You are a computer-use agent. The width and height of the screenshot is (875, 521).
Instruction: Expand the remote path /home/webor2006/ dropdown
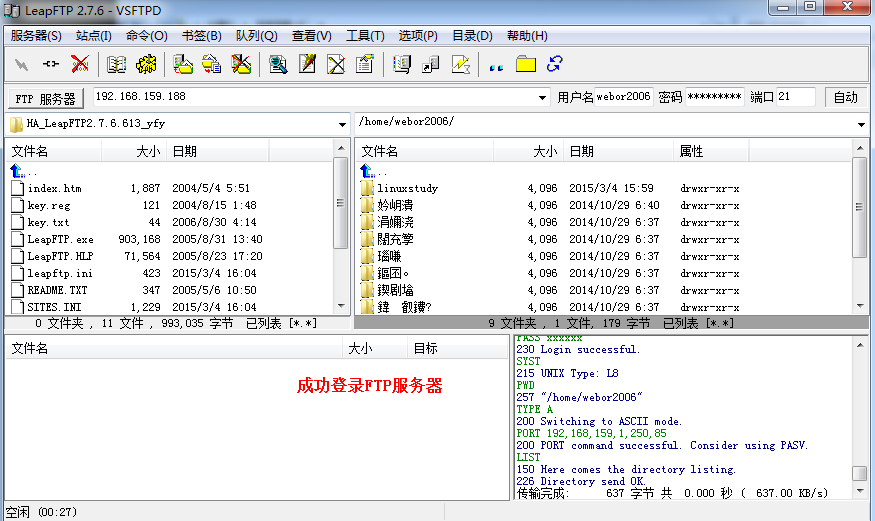coord(861,124)
